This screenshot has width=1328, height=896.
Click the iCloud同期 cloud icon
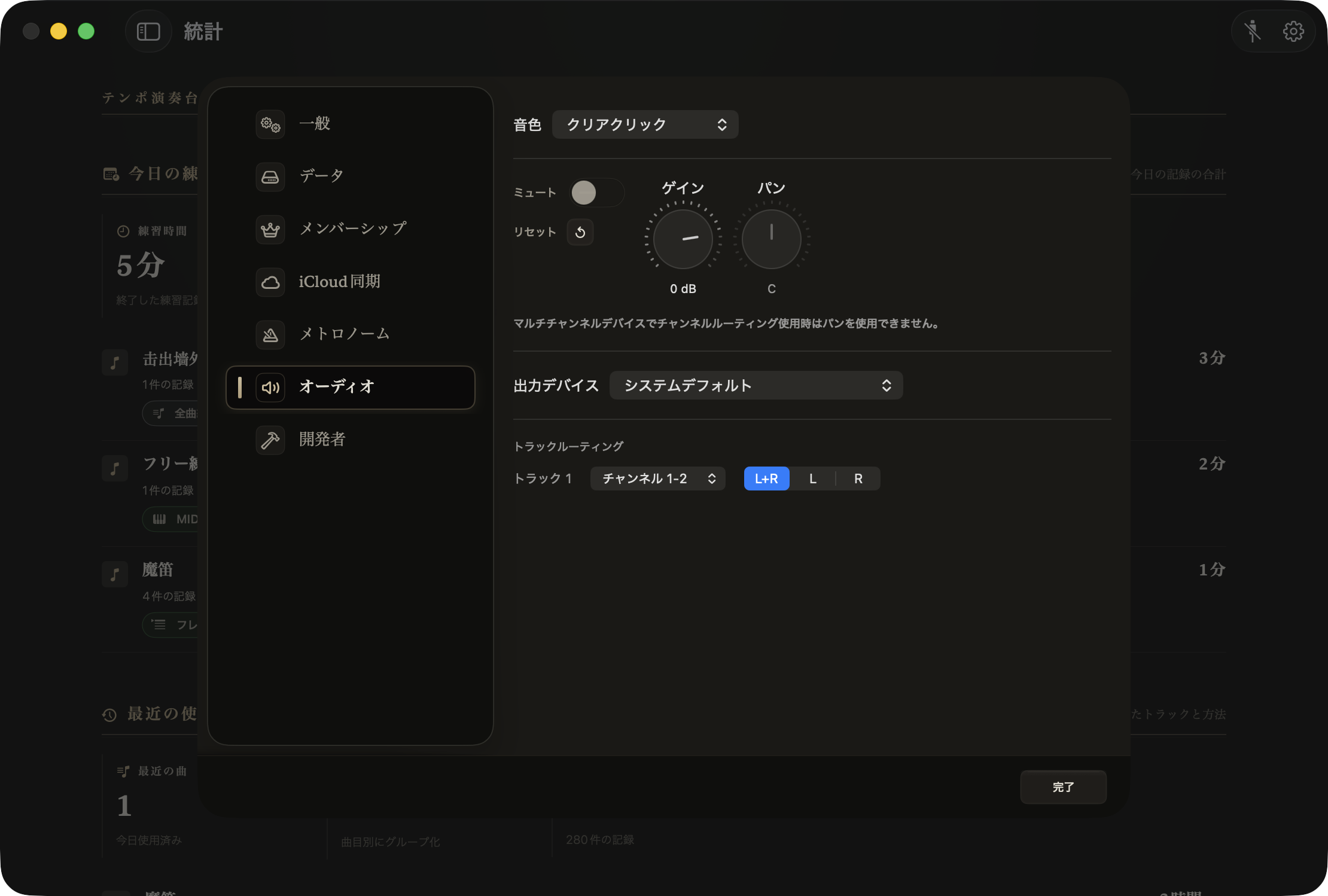tap(270, 282)
